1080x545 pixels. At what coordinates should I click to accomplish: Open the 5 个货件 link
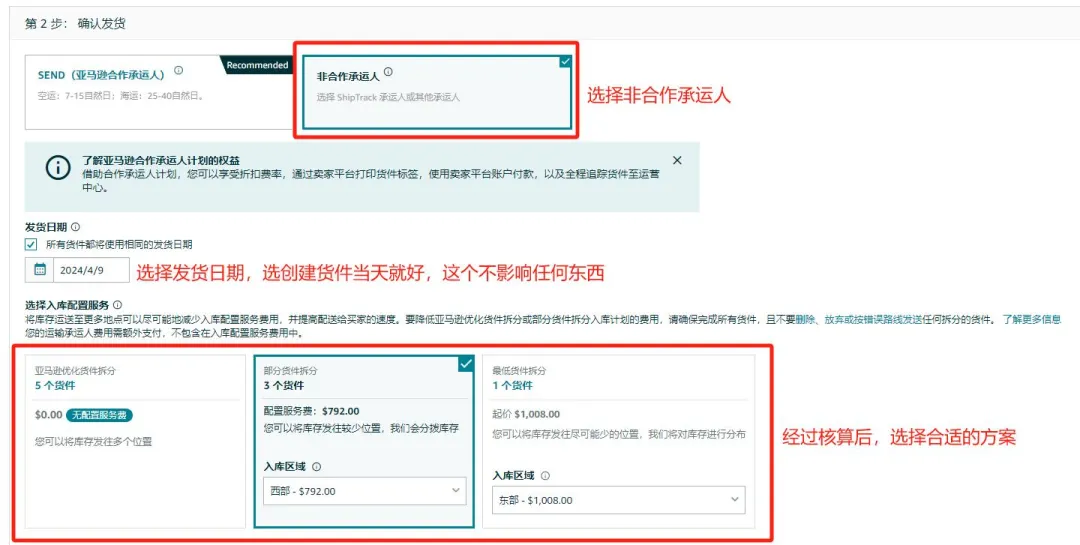pyautogui.click(x=55, y=385)
